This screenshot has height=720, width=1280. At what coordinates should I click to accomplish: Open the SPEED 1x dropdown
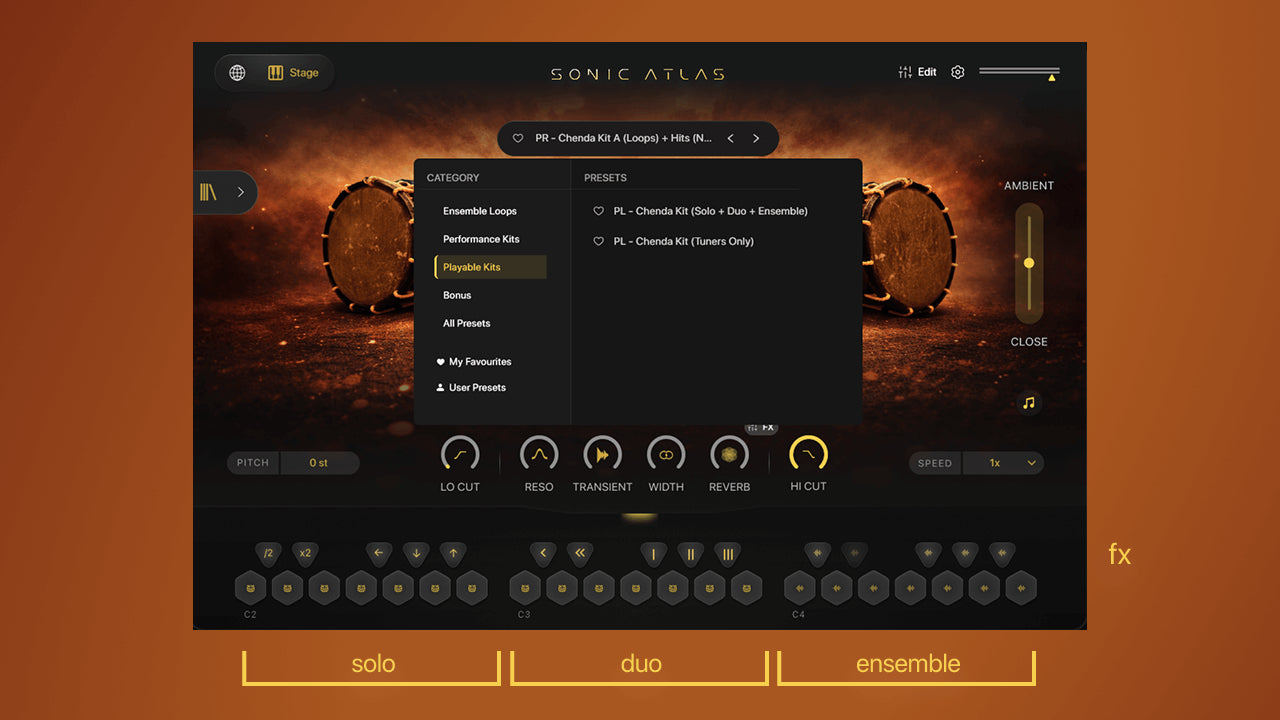pyautogui.click(x=1003, y=463)
